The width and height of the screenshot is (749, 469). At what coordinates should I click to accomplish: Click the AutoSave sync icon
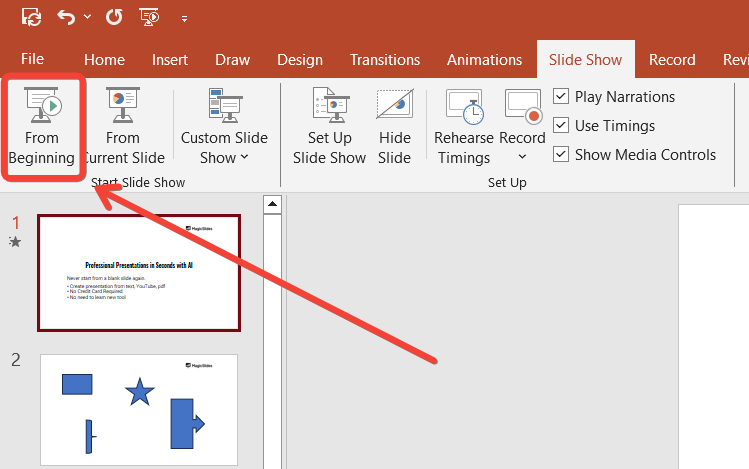coord(31,17)
